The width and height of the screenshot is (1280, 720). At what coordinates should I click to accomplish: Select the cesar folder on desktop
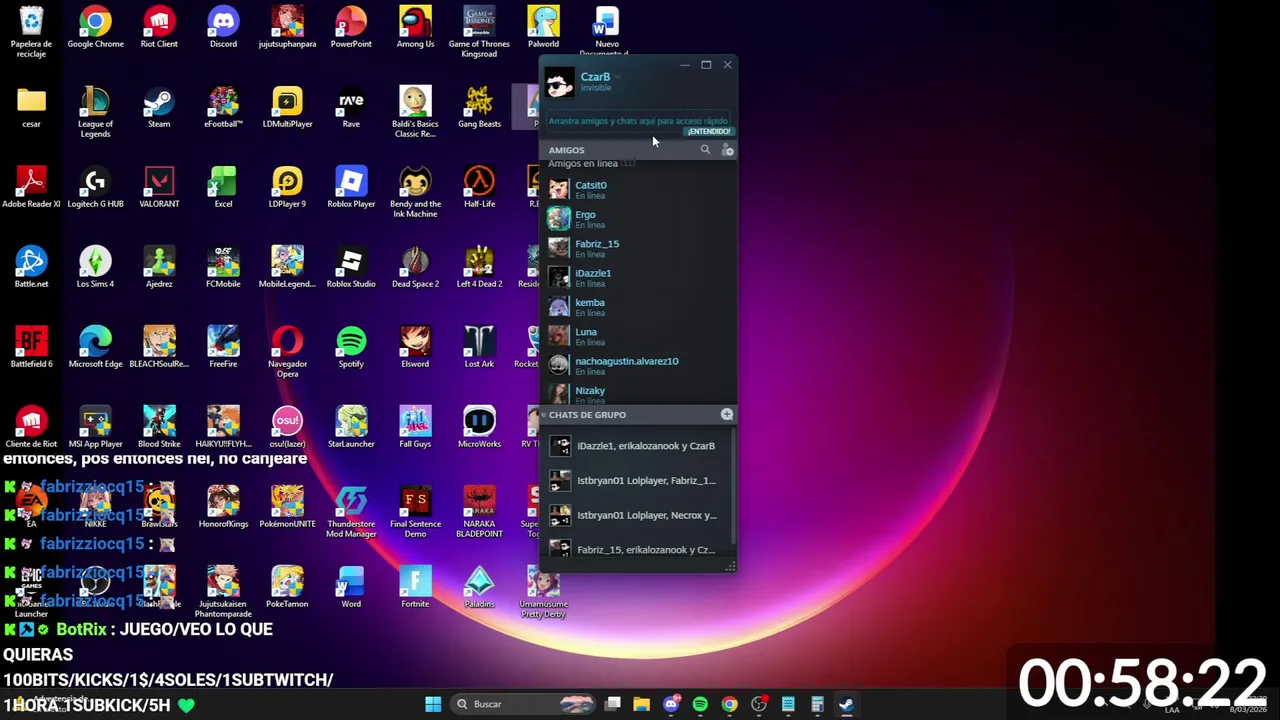31,108
